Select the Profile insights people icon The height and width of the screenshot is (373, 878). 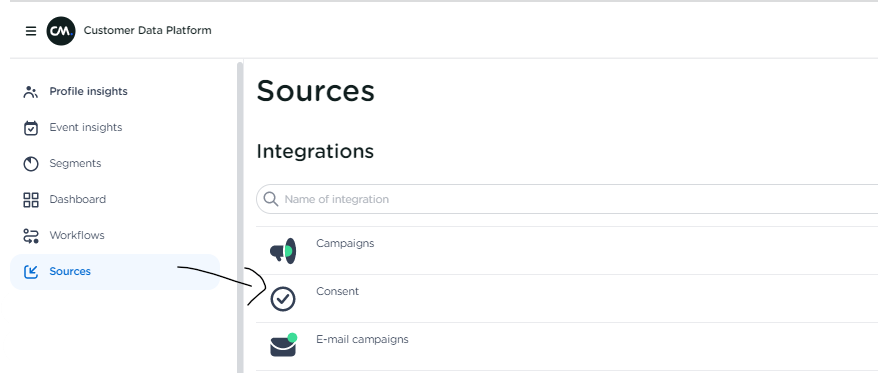[31, 92]
